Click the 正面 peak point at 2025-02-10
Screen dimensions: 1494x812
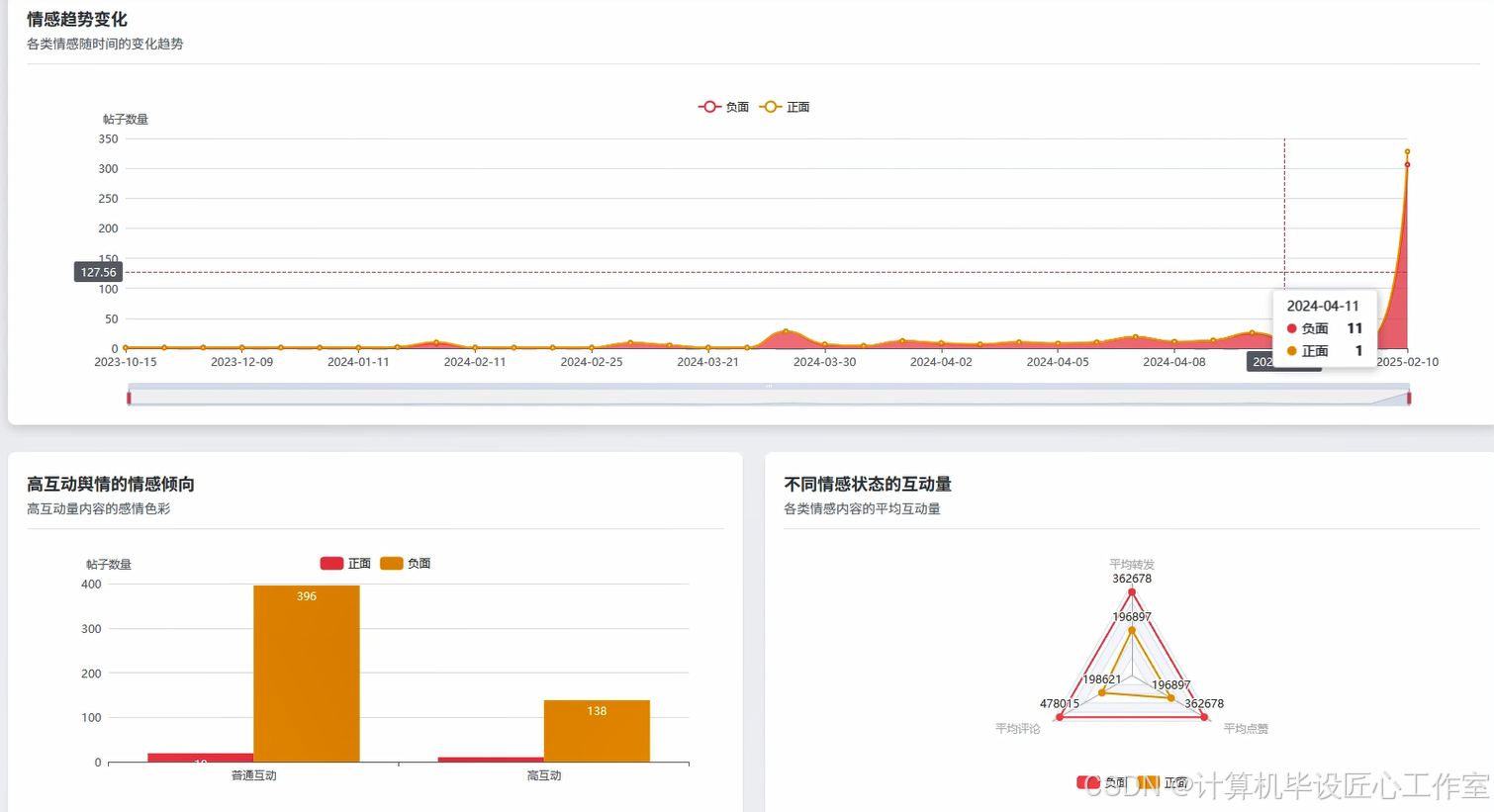point(1407,151)
